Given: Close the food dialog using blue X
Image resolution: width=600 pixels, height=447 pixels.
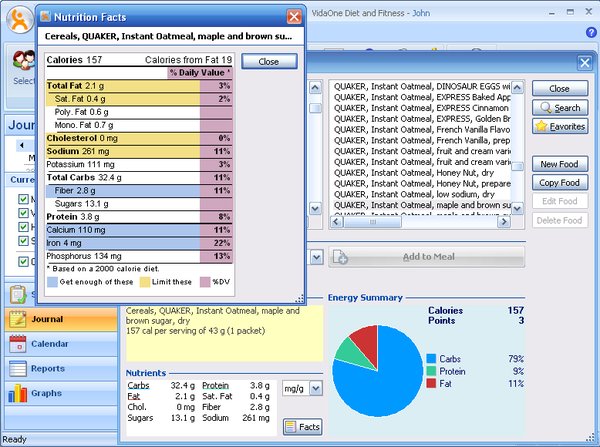Looking at the screenshot, I should (x=584, y=63).
